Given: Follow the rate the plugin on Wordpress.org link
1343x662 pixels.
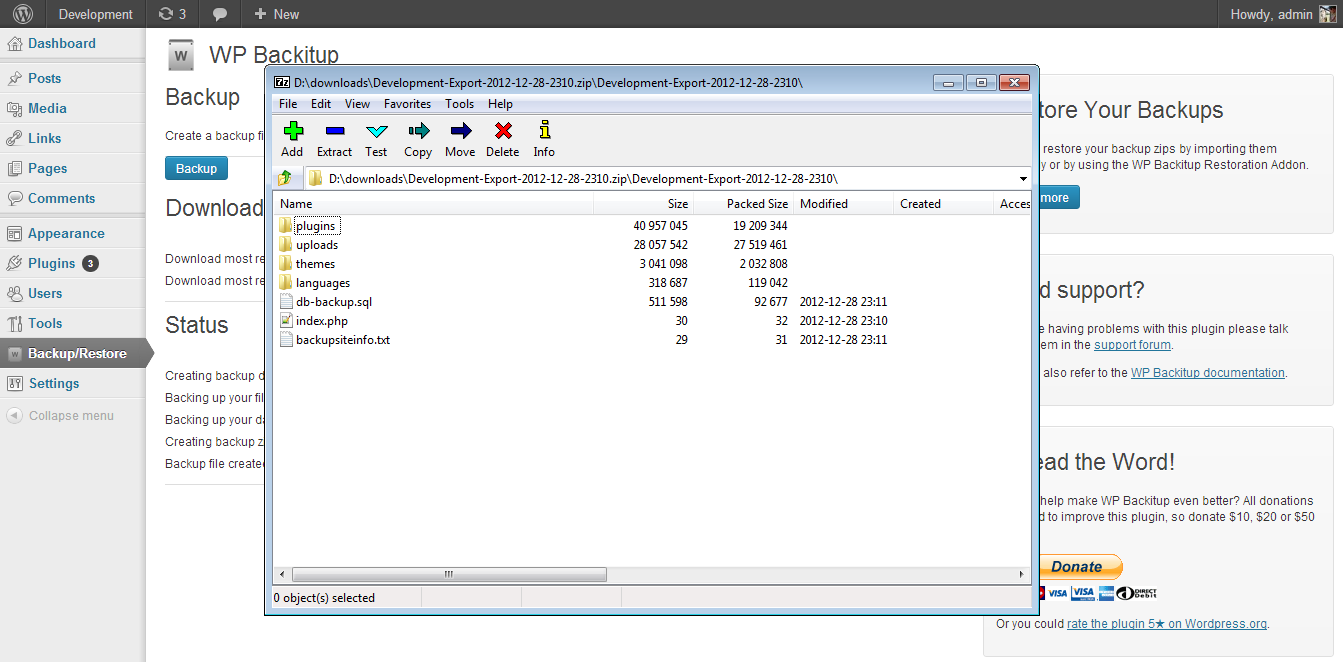Looking at the screenshot, I should coord(1167,624).
